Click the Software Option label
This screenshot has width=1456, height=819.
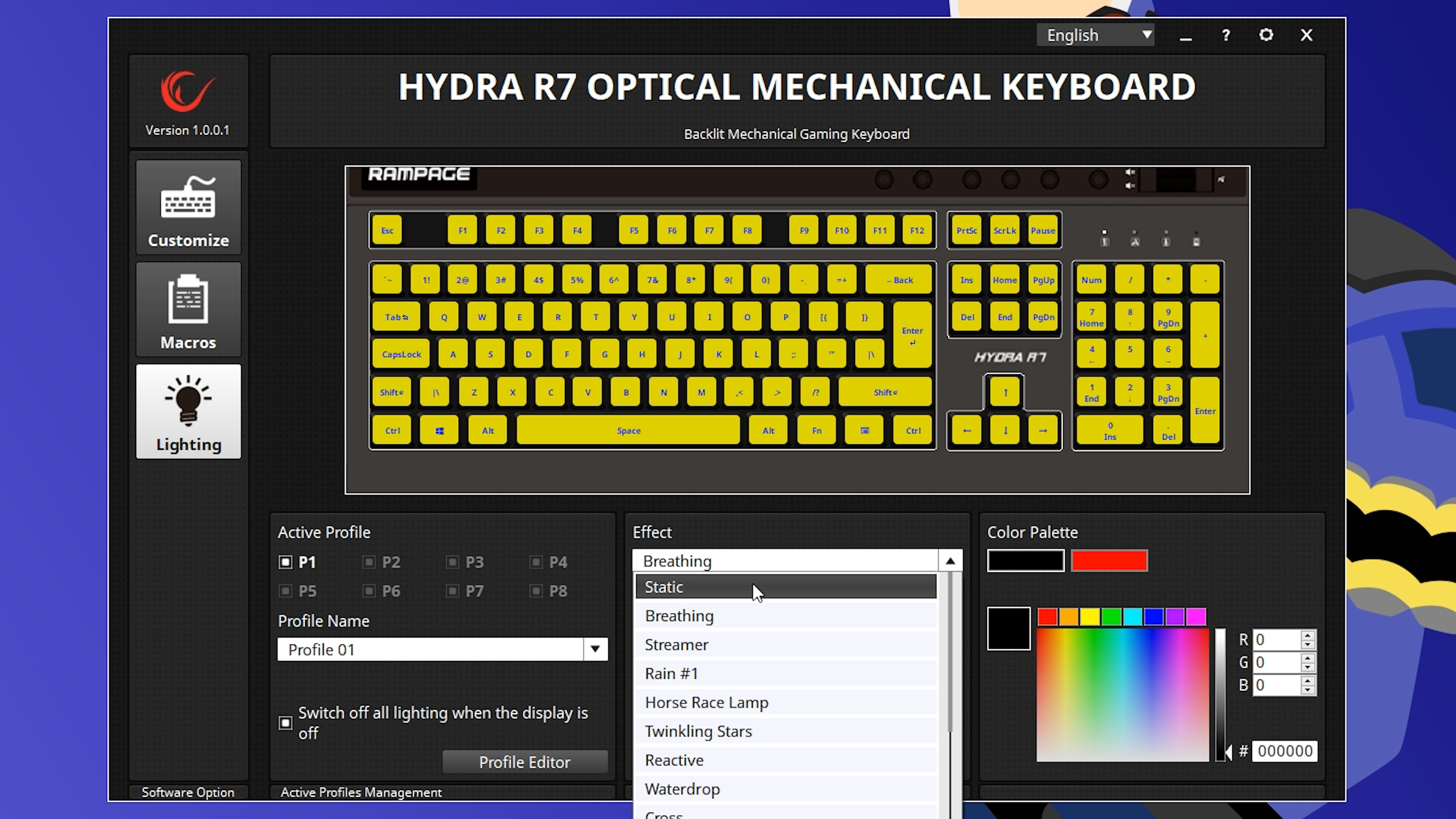click(188, 792)
